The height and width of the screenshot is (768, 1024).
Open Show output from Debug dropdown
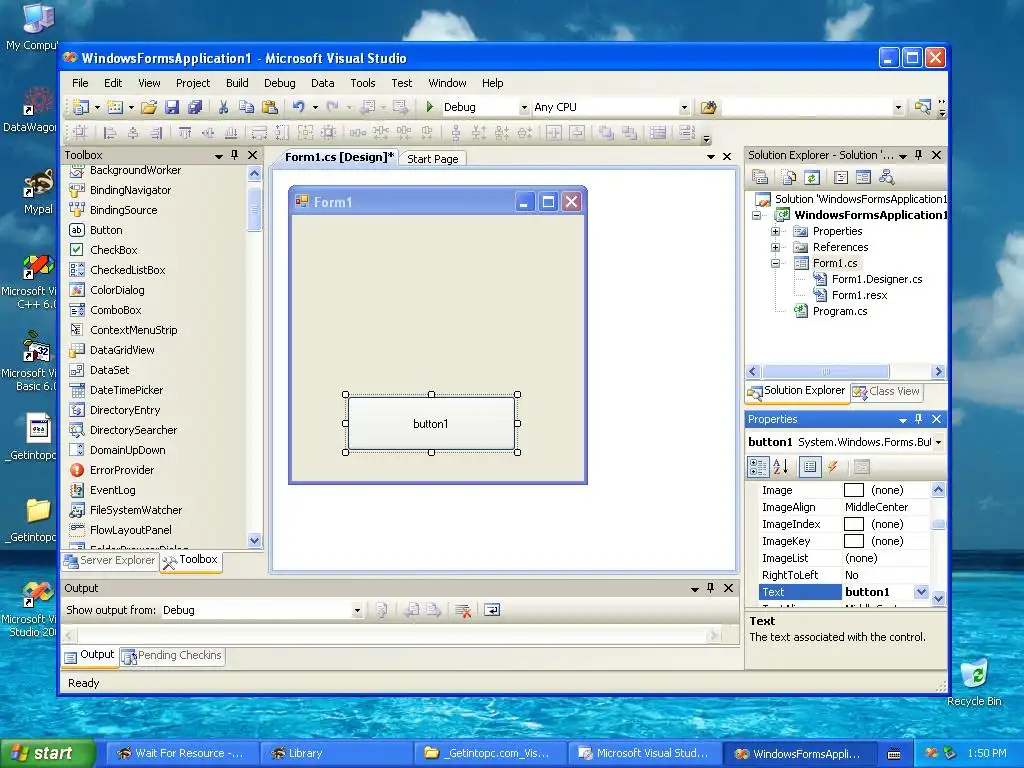[x=357, y=611]
